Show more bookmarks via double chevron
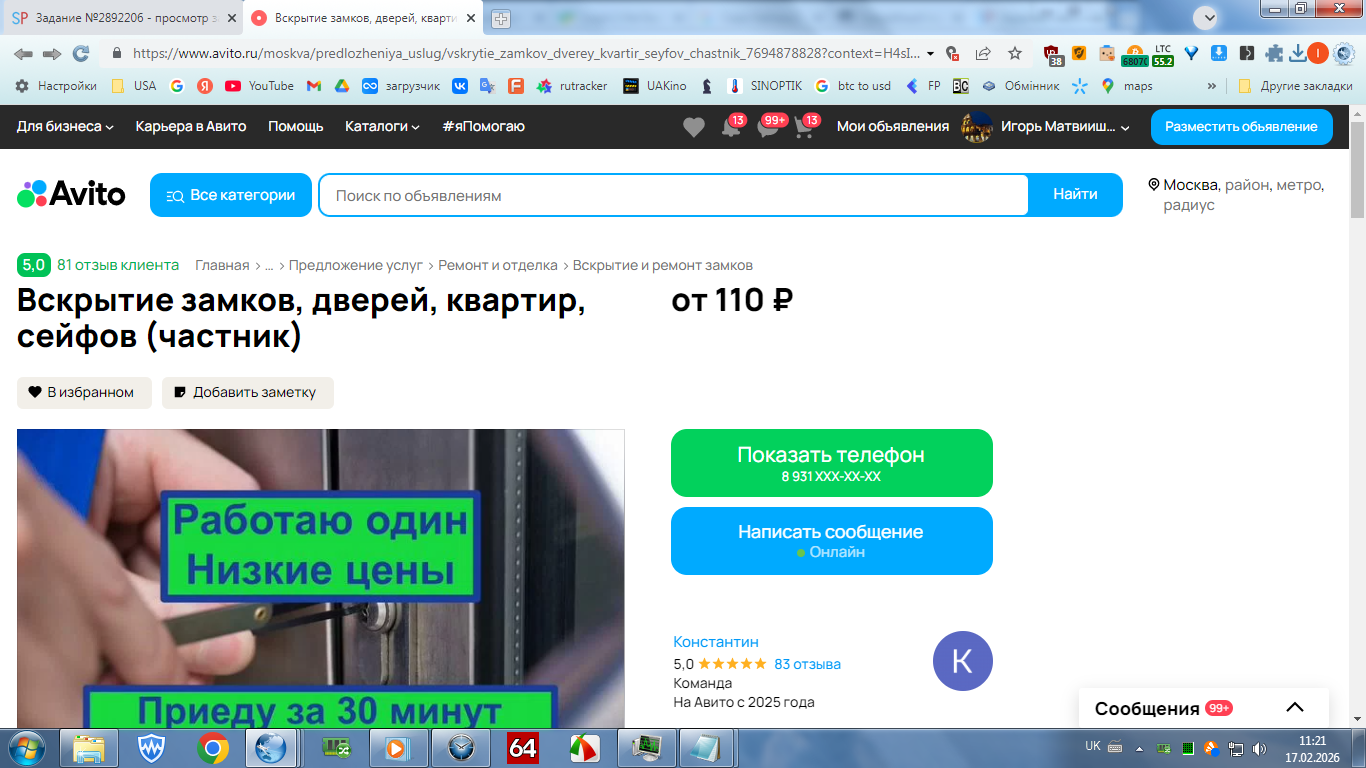The image size is (1366, 768). tap(1213, 86)
